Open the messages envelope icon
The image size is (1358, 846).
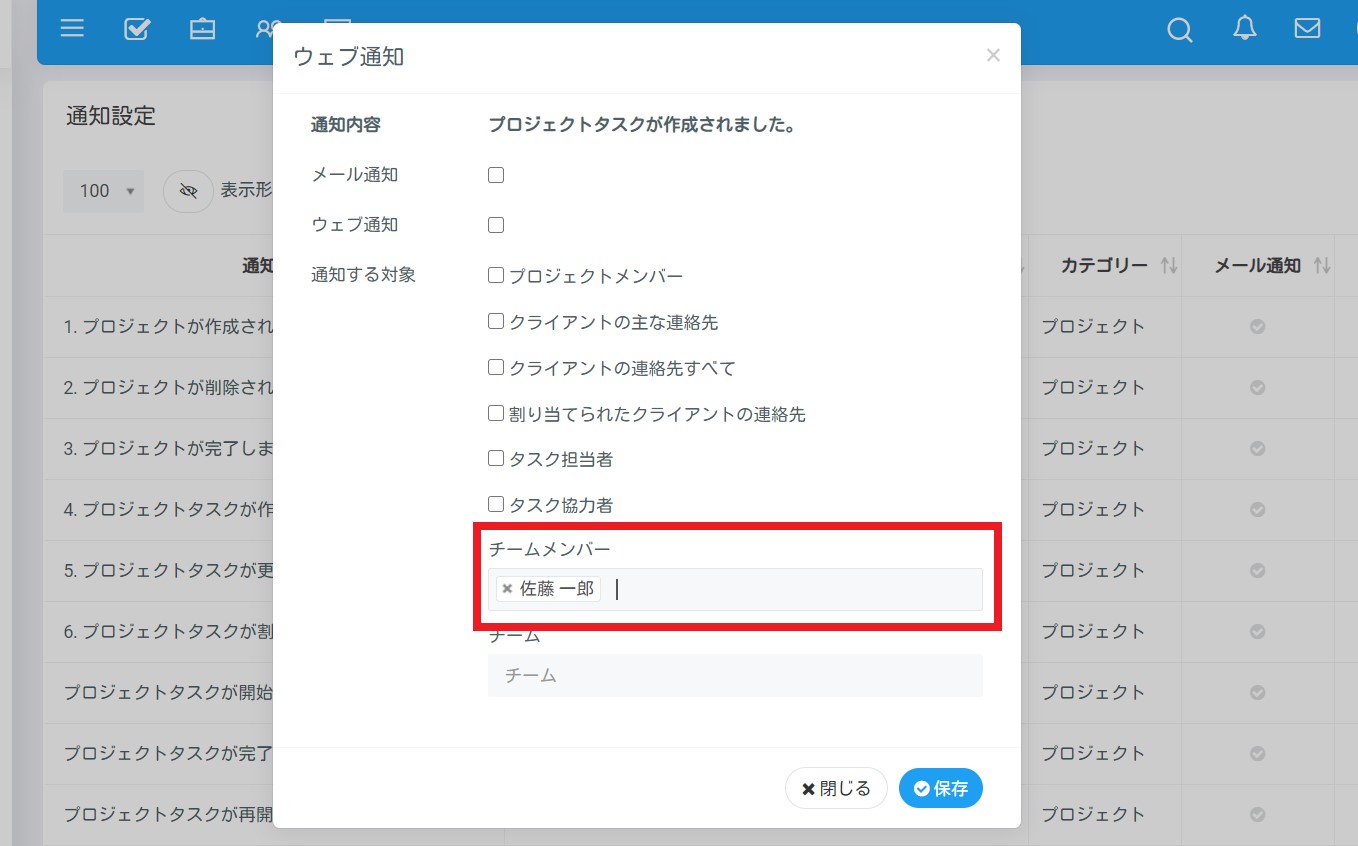[1307, 28]
